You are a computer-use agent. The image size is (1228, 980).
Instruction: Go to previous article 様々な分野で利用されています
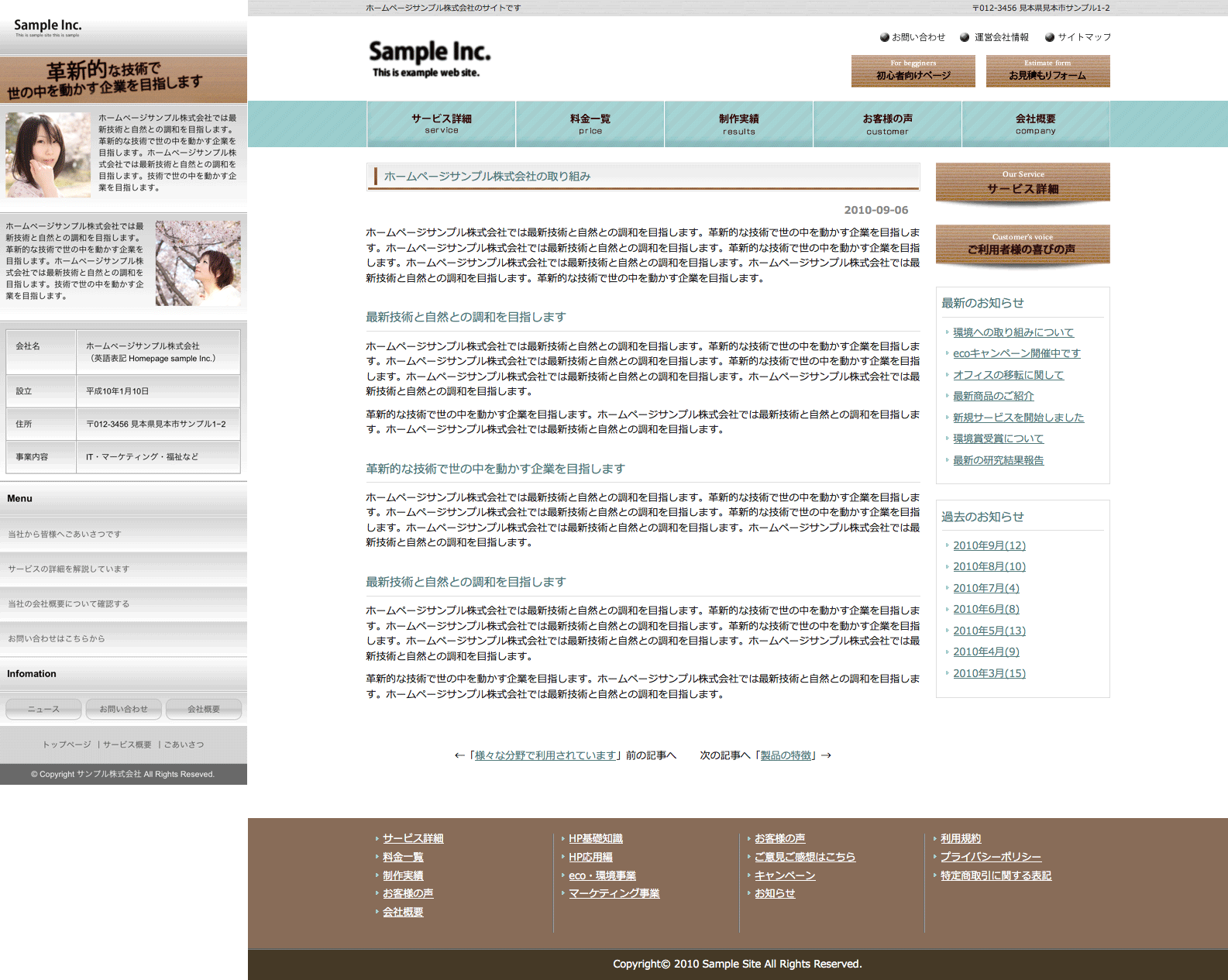tap(545, 755)
